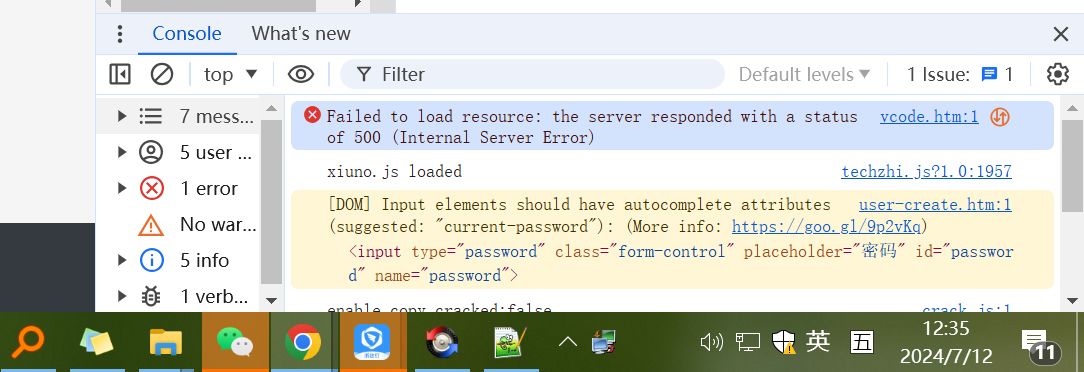1084x372 pixels.
Task: Show hidden system tray icons
Action: click(568, 342)
